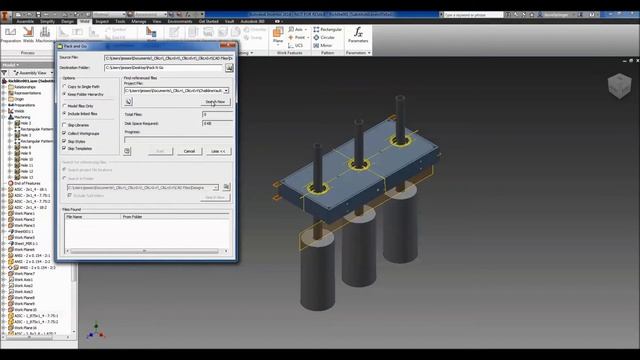640x360 pixels.
Task: Open the Design ribbon tab
Action: pos(67,21)
